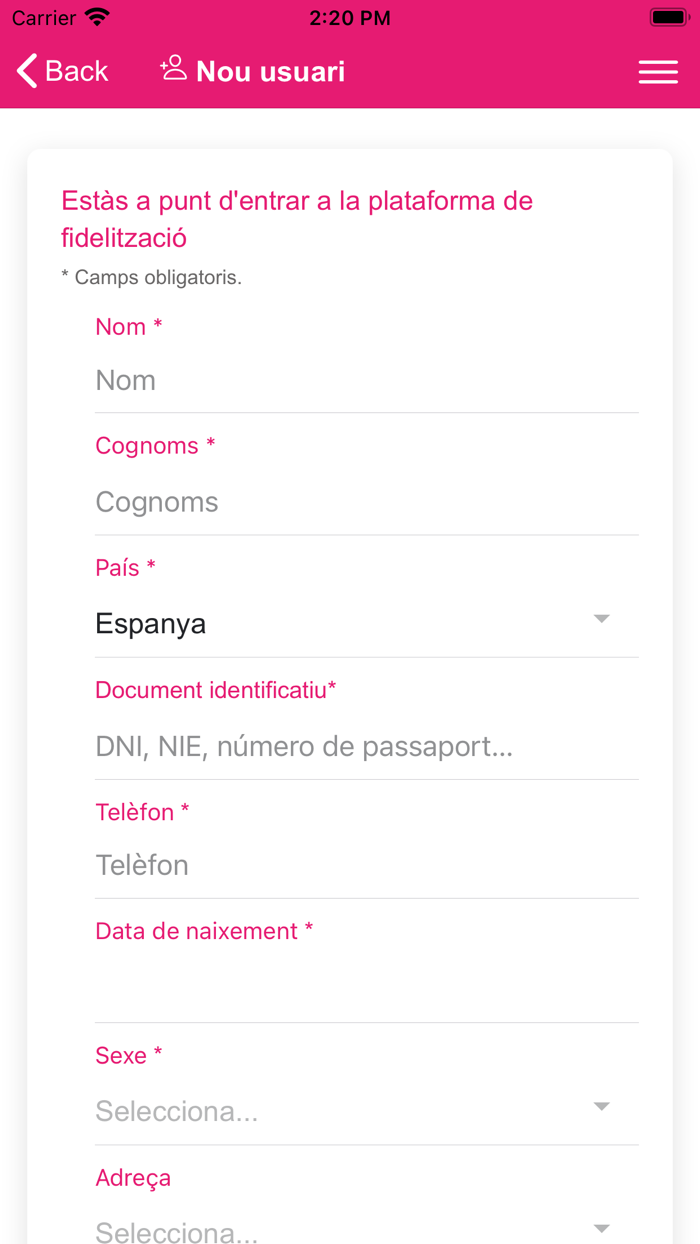Tap the Nou usuari header title
The image size is (700, 1244).
click(270, 72)
